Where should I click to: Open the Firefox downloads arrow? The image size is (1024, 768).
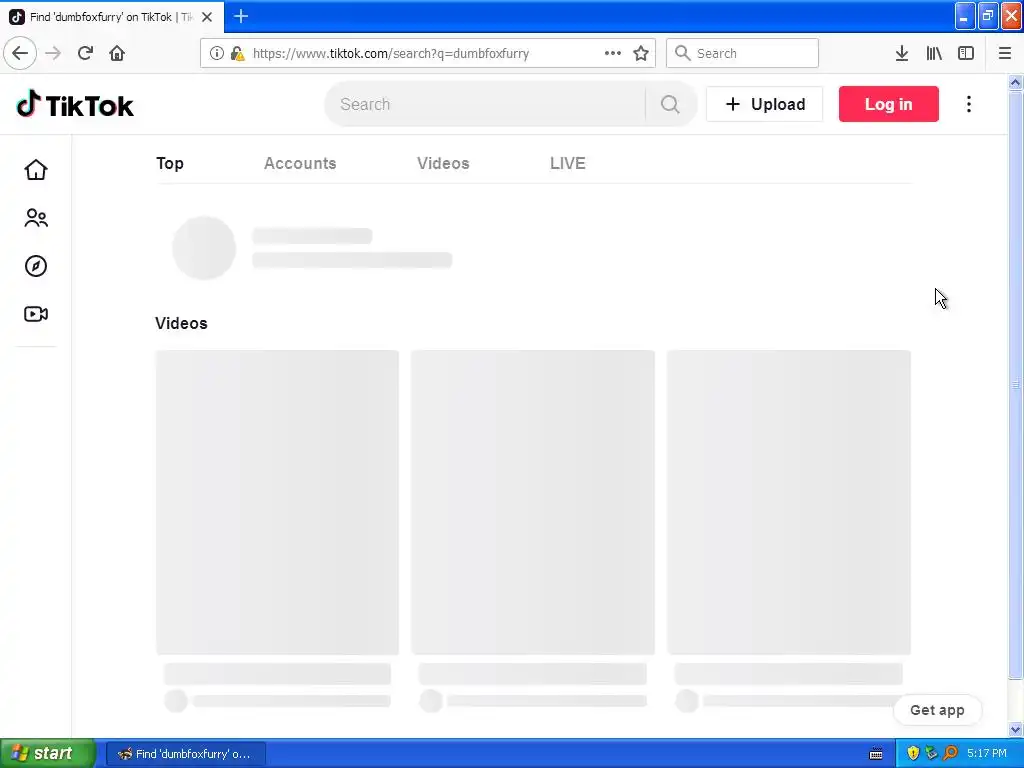click(902, 53)
